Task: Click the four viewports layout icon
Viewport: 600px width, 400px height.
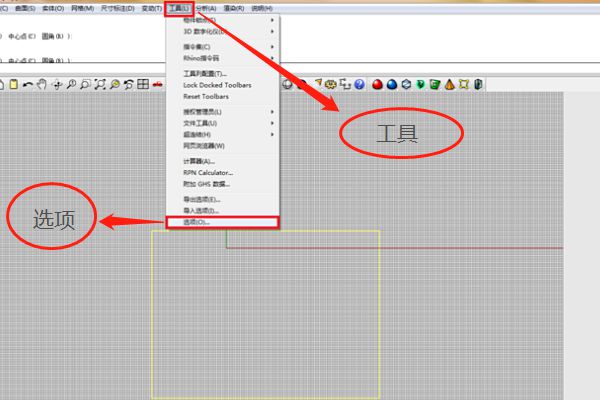Action: [x=143, y=84]
